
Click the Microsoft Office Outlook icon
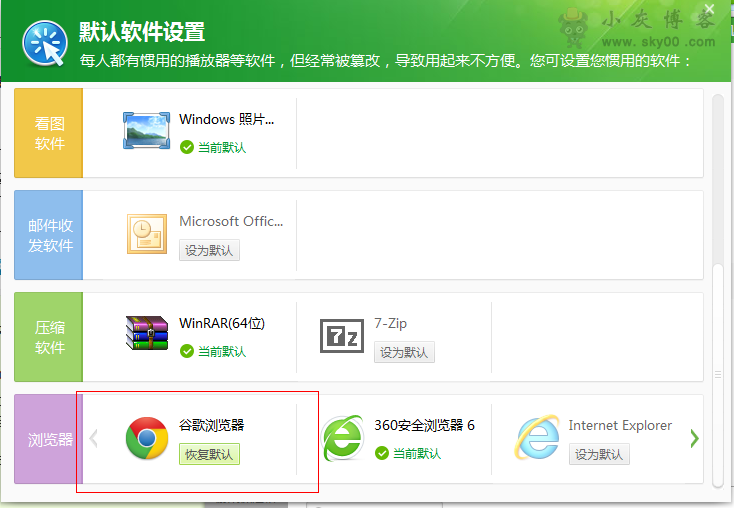pyautogui.click(x=147, y=234)
